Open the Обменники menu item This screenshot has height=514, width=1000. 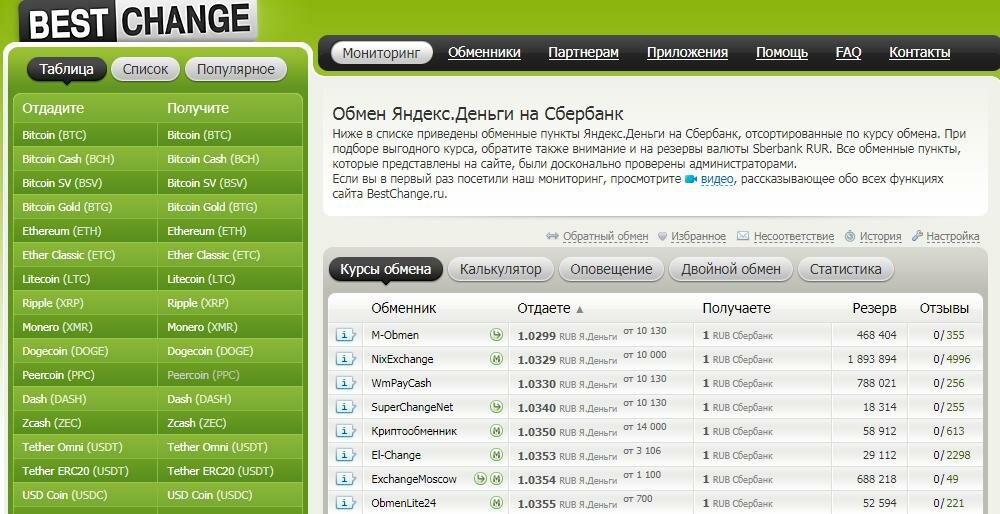(x=484, y=53)
